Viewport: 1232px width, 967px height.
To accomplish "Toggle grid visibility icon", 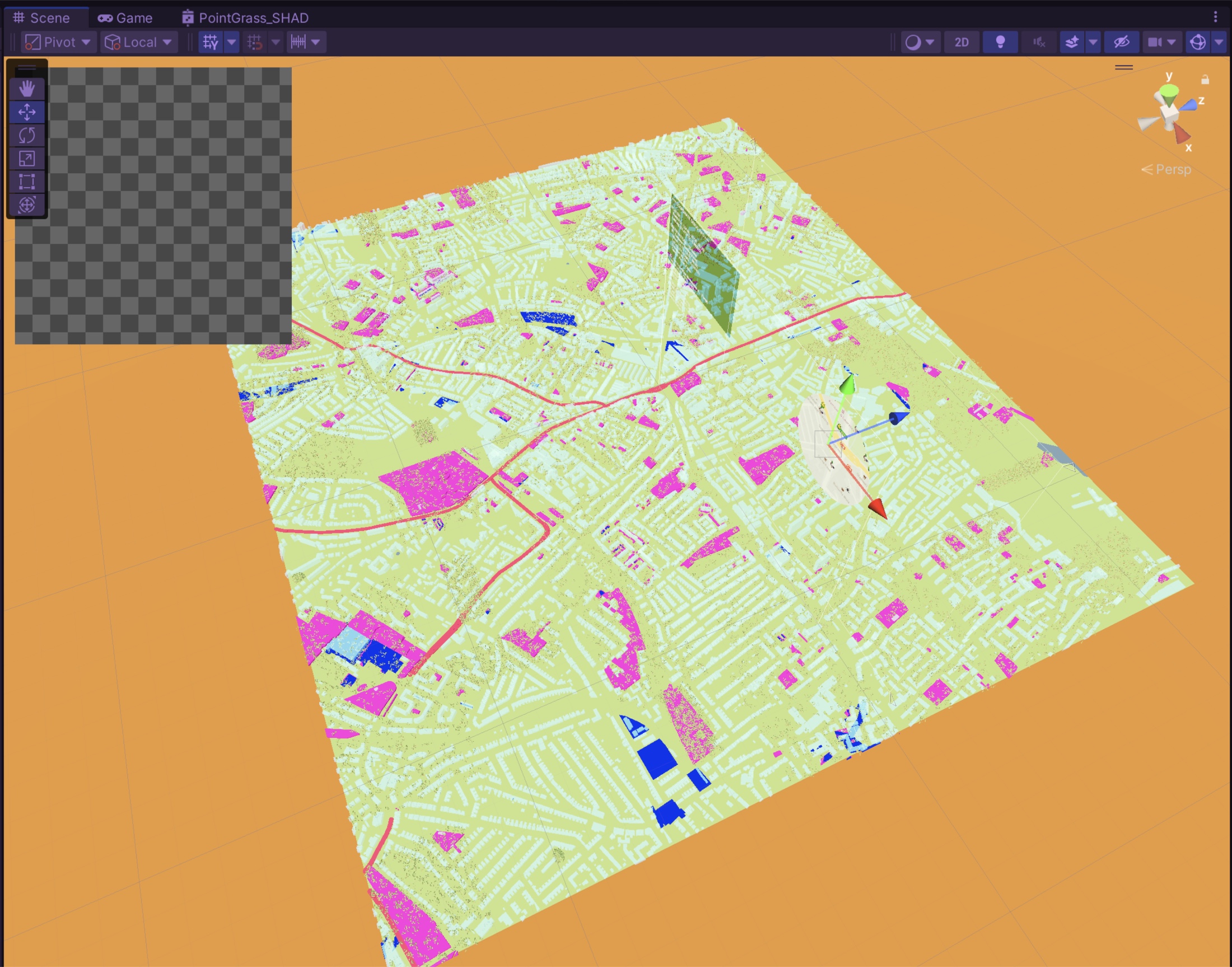I will [211, 42].
